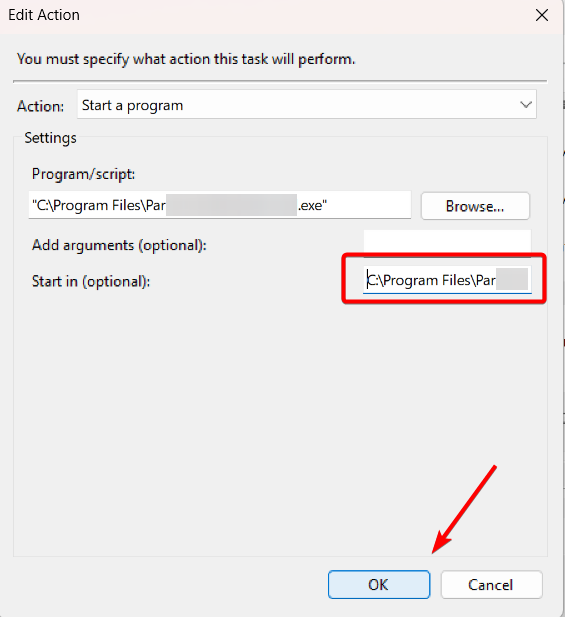Click the grayed redacted part of program path

click(x=231, y=205)
